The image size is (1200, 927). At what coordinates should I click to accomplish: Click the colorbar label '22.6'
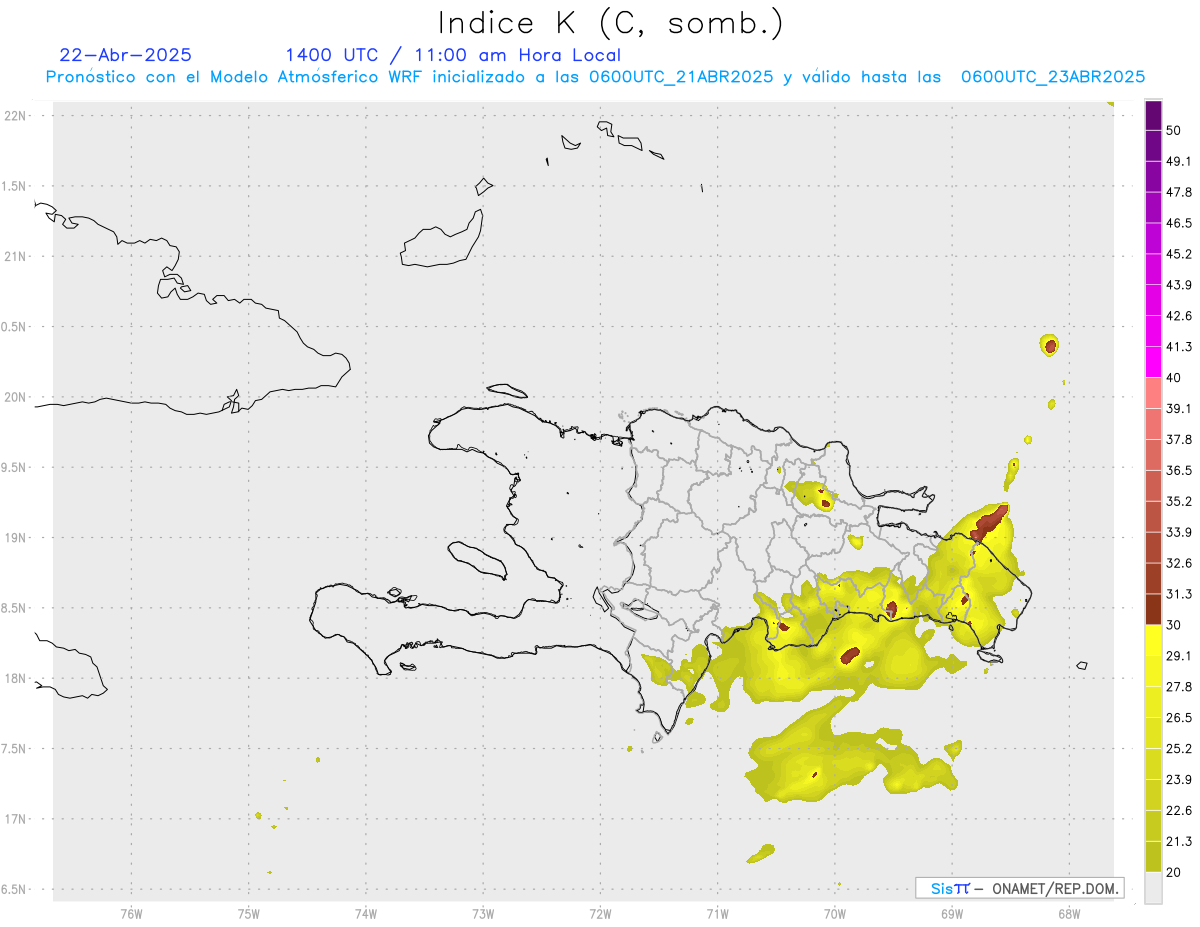pos(1179,811)
